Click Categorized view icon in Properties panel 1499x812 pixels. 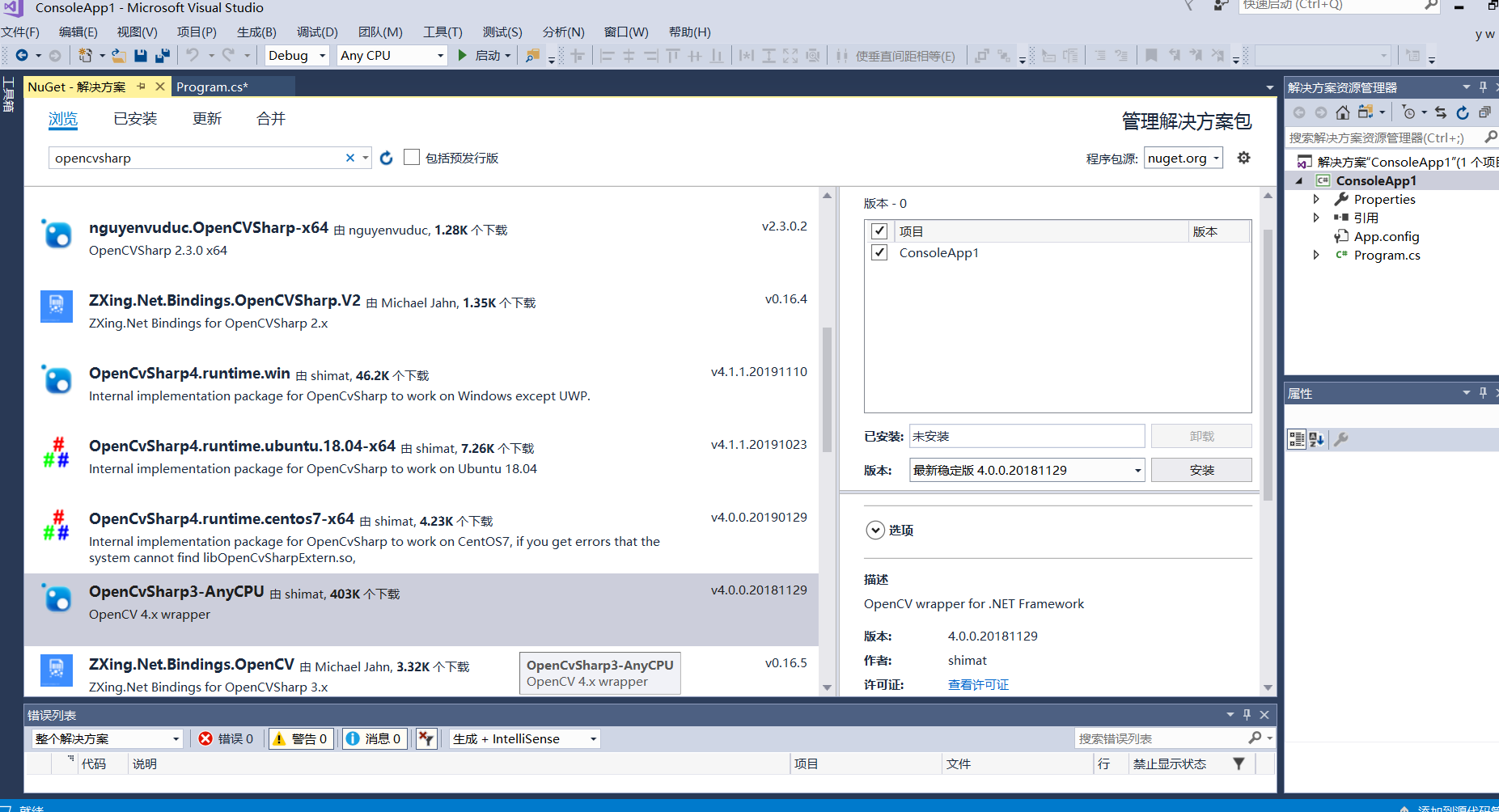pyautogui.click(x=1296, y=439)
